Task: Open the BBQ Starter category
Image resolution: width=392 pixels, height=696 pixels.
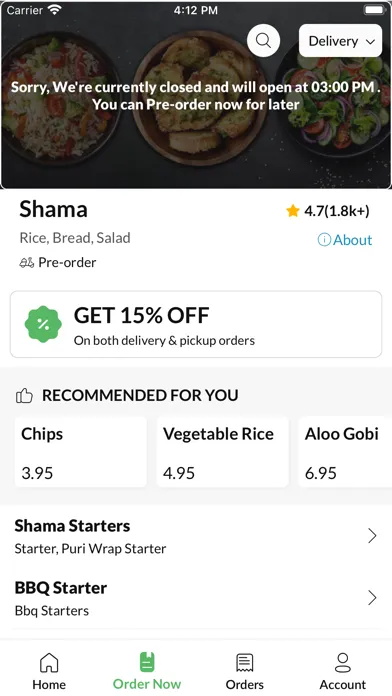Action: coord(196,598)
